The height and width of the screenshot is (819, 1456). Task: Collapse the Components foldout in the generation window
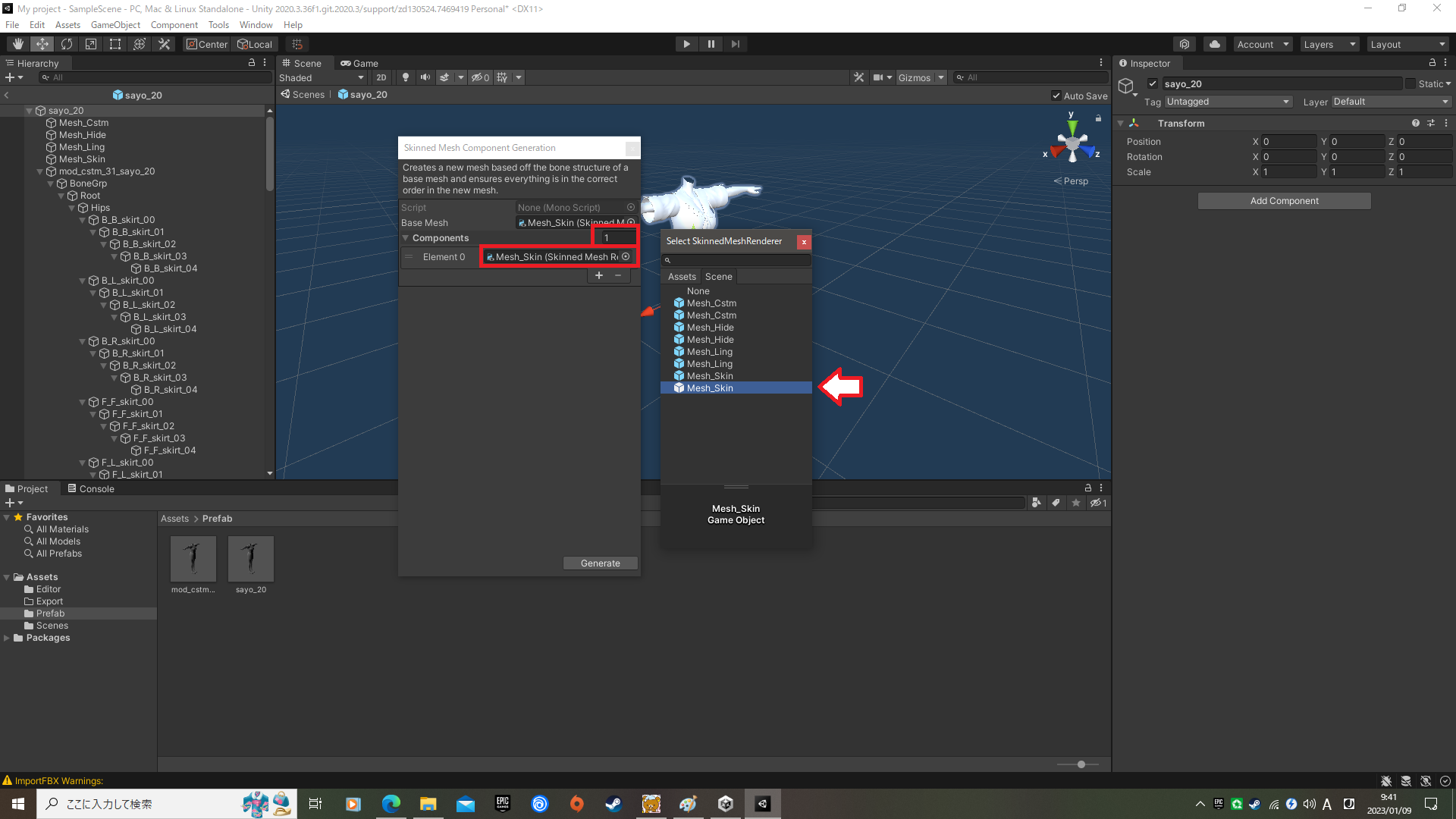[x=406, y=238]
